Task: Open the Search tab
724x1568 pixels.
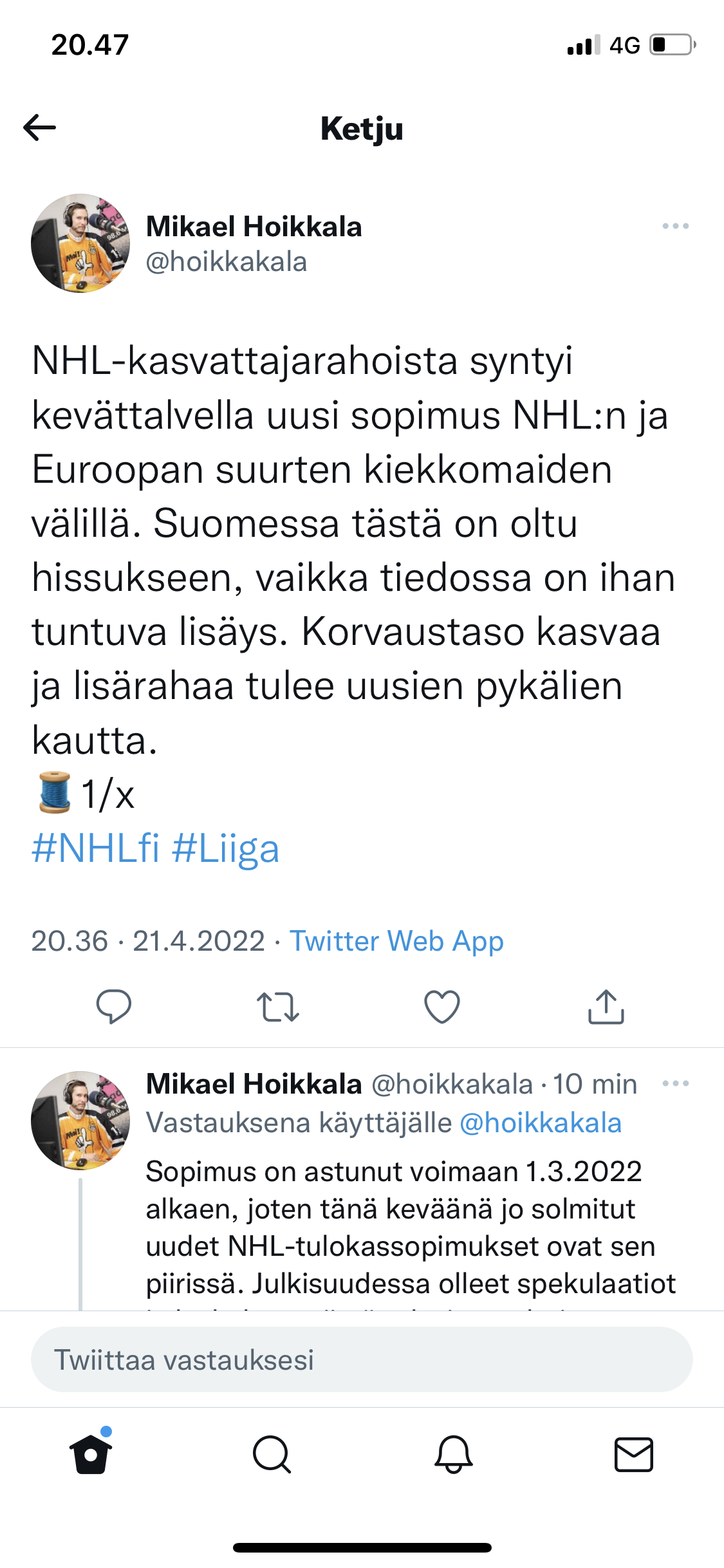Action: pos(272,1453)
